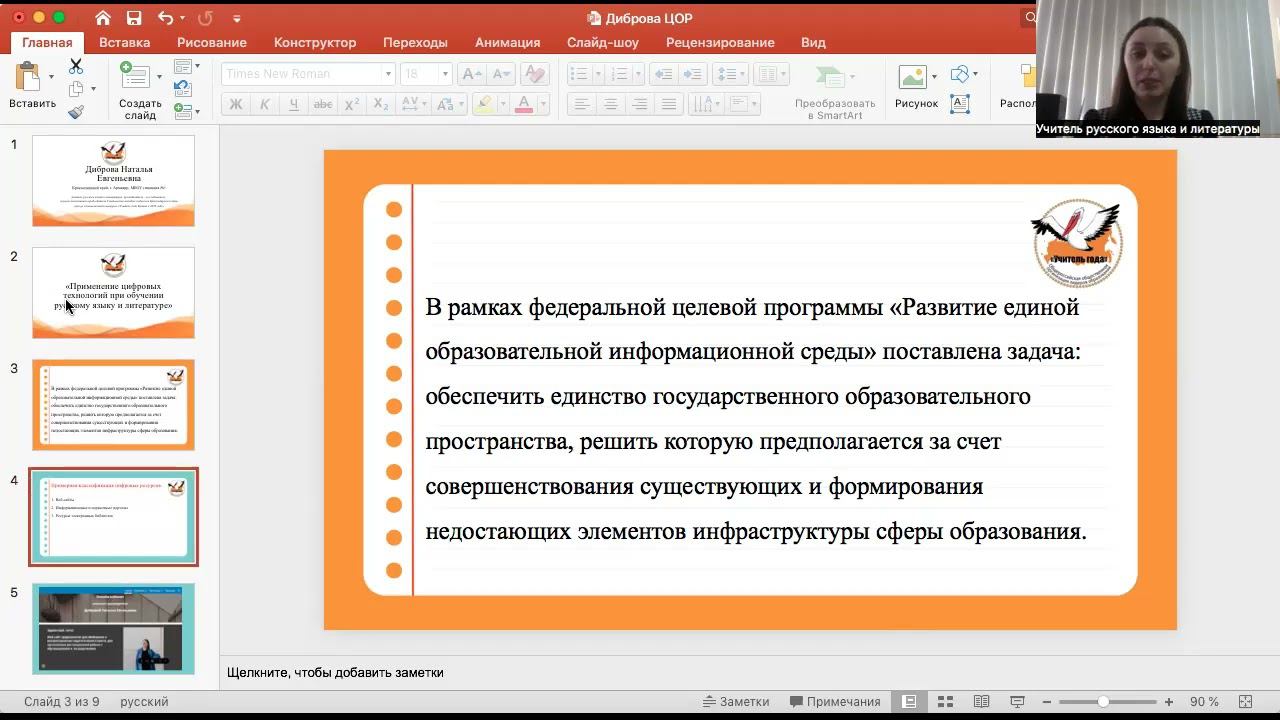This screenshot has height=720, width=1280.
Task: Apply subscript formatting
Action: (381, 104)
